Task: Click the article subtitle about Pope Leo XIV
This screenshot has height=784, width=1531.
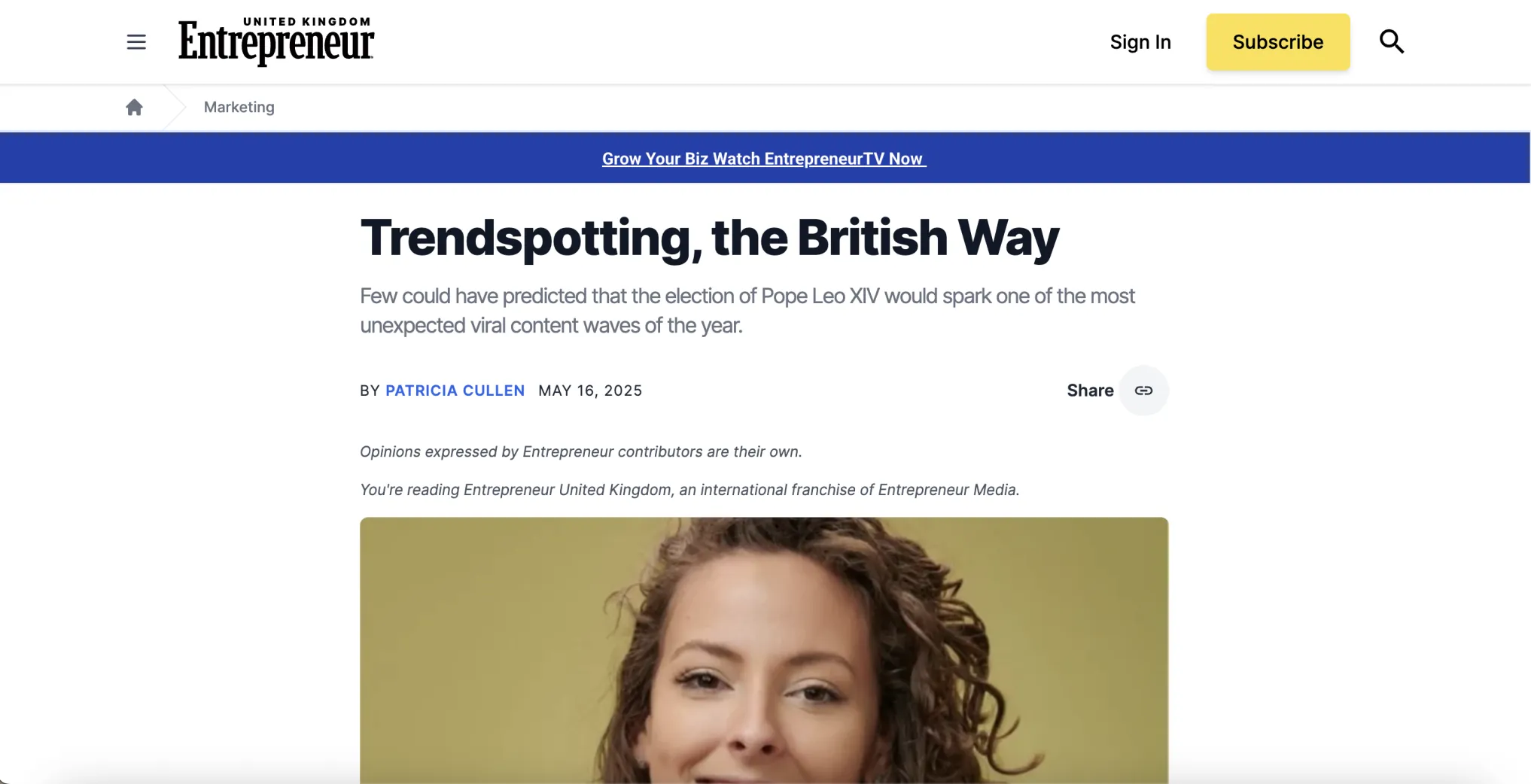Action: pos(747,310)
